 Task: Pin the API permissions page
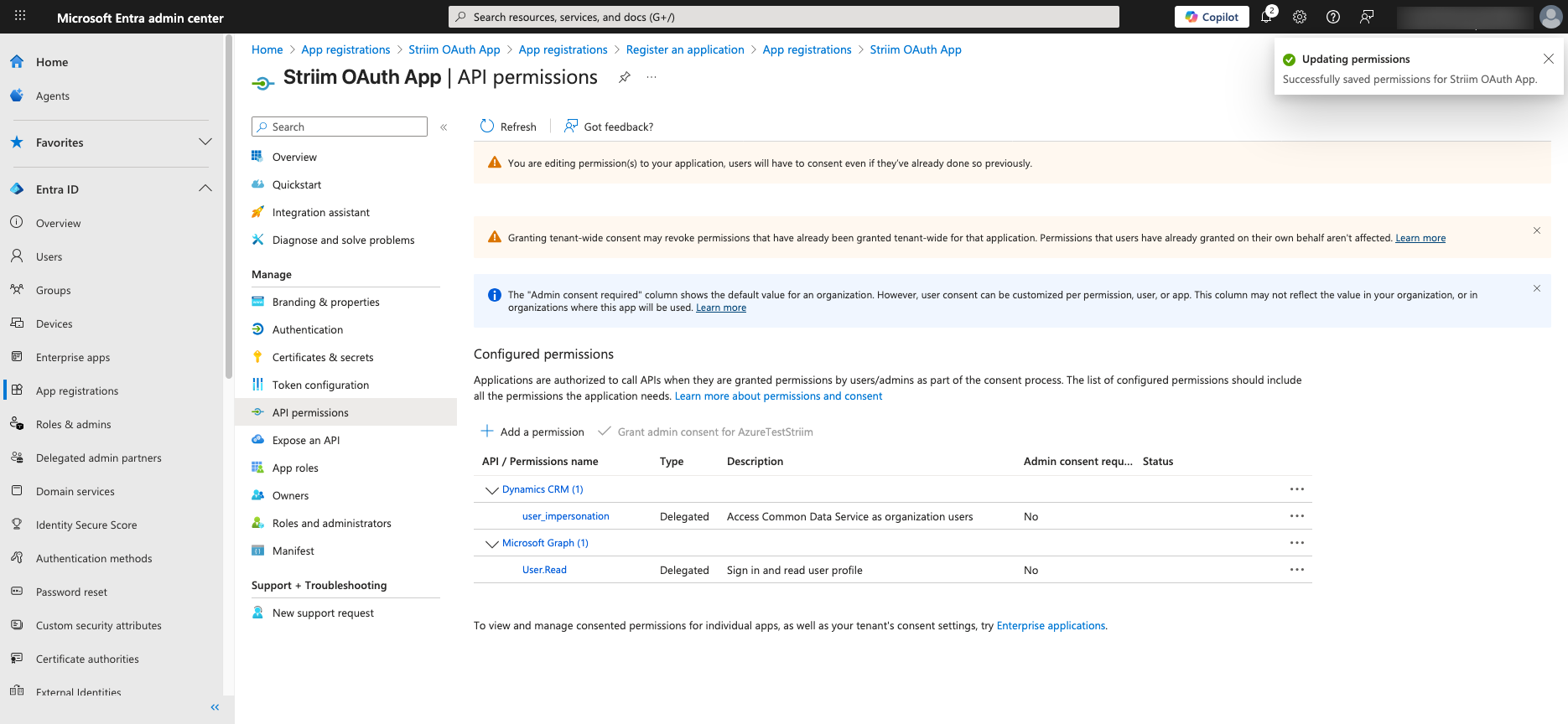[625, 77]
